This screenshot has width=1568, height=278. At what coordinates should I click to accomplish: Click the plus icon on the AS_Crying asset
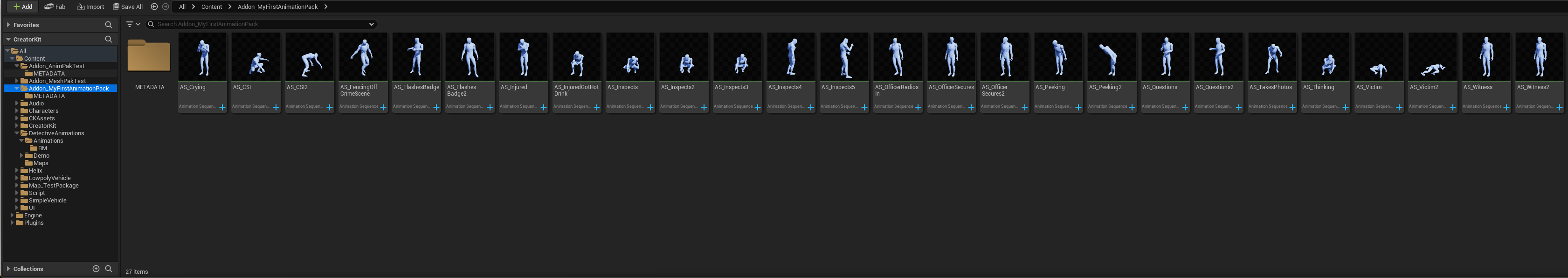click(x=222, y=108)
